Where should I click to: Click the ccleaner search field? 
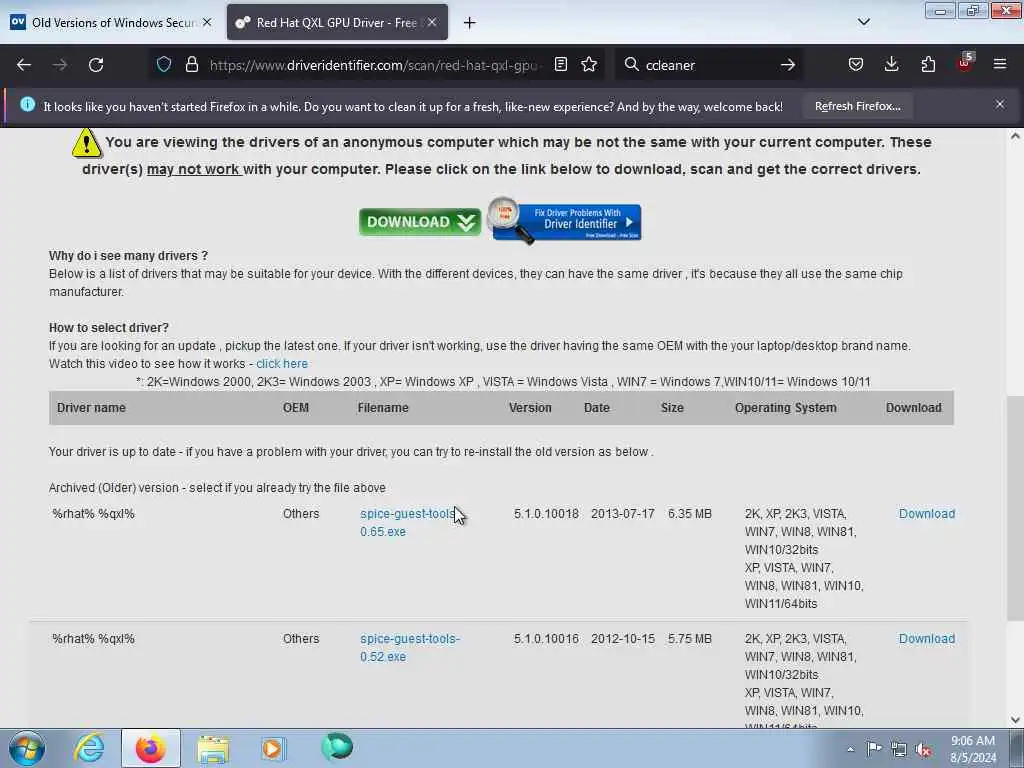(x=709, y=65)
